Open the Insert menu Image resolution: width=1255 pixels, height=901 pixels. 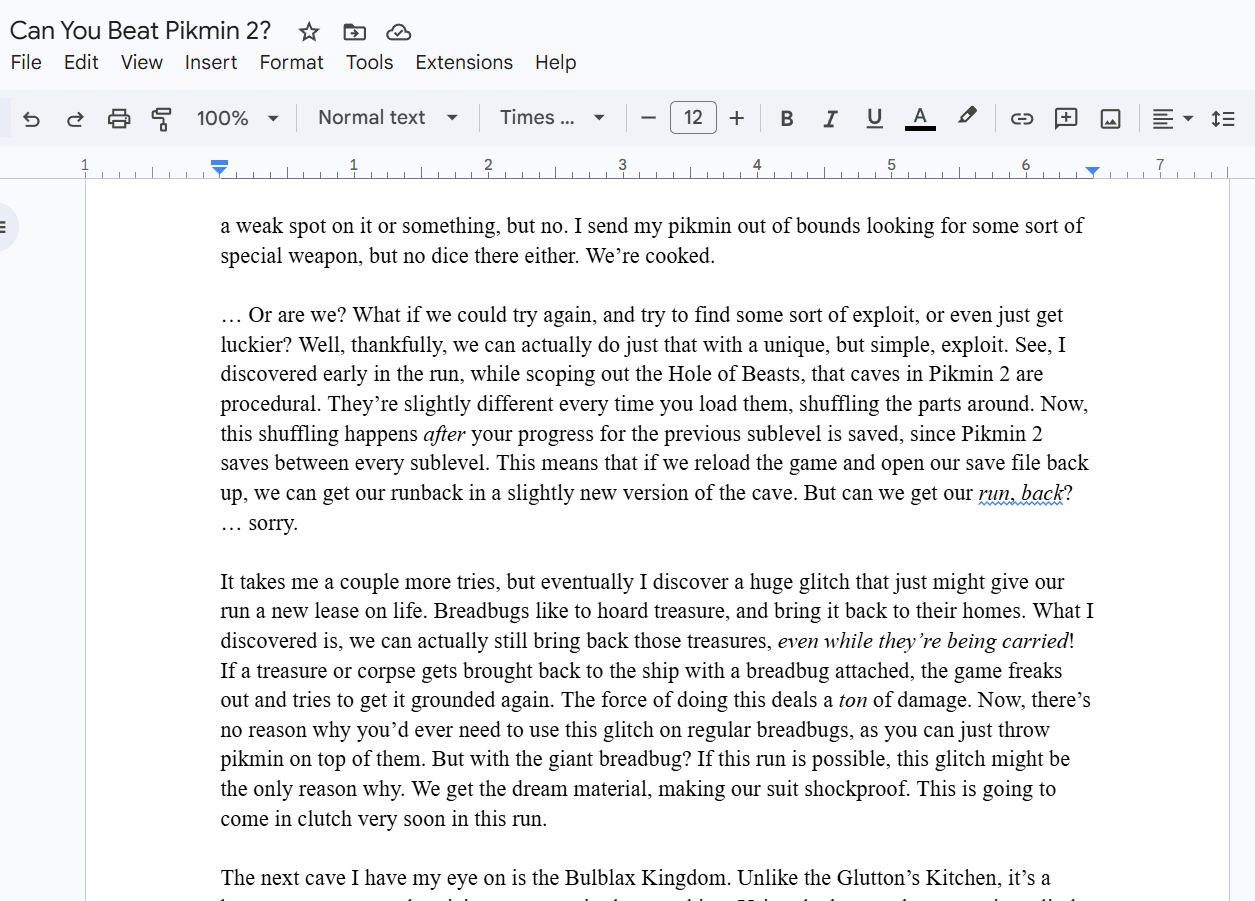(211, 62)
